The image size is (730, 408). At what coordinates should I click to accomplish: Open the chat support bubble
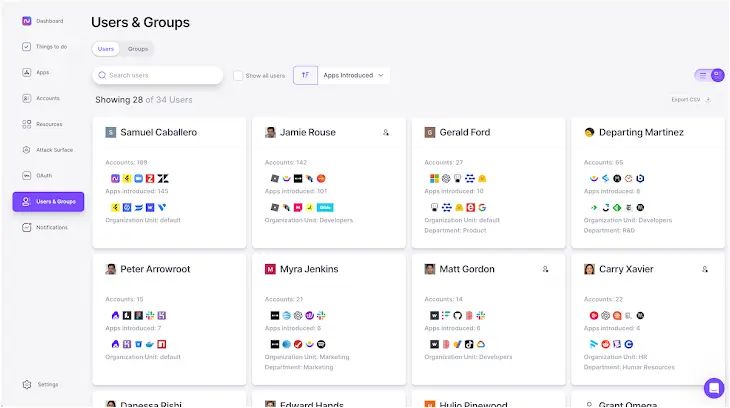714,388
